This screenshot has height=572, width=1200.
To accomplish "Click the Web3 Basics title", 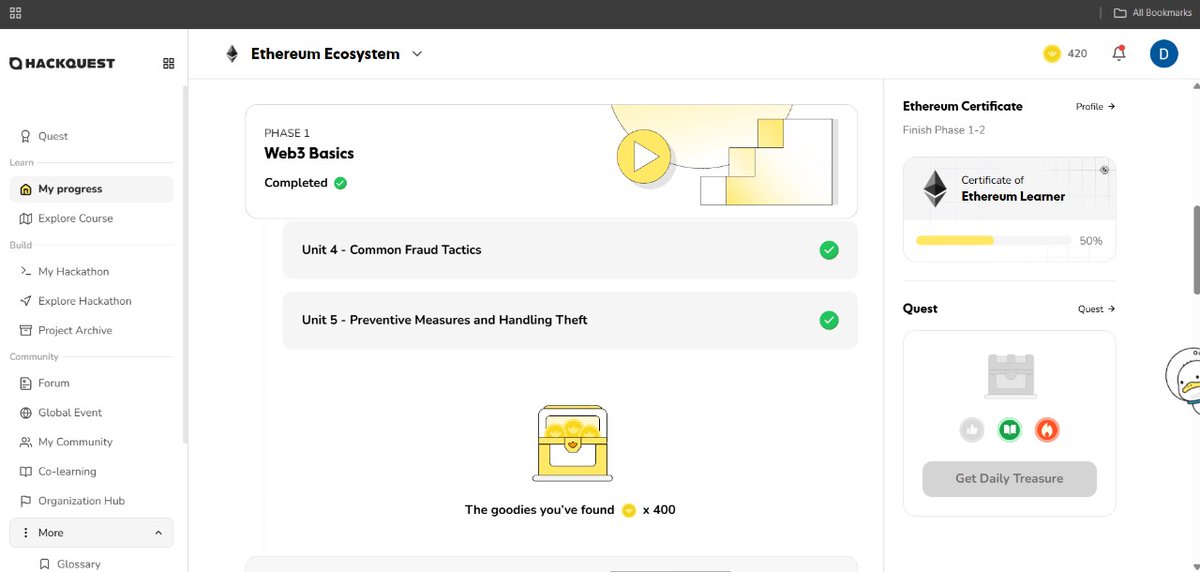I will tap(309, 154).
